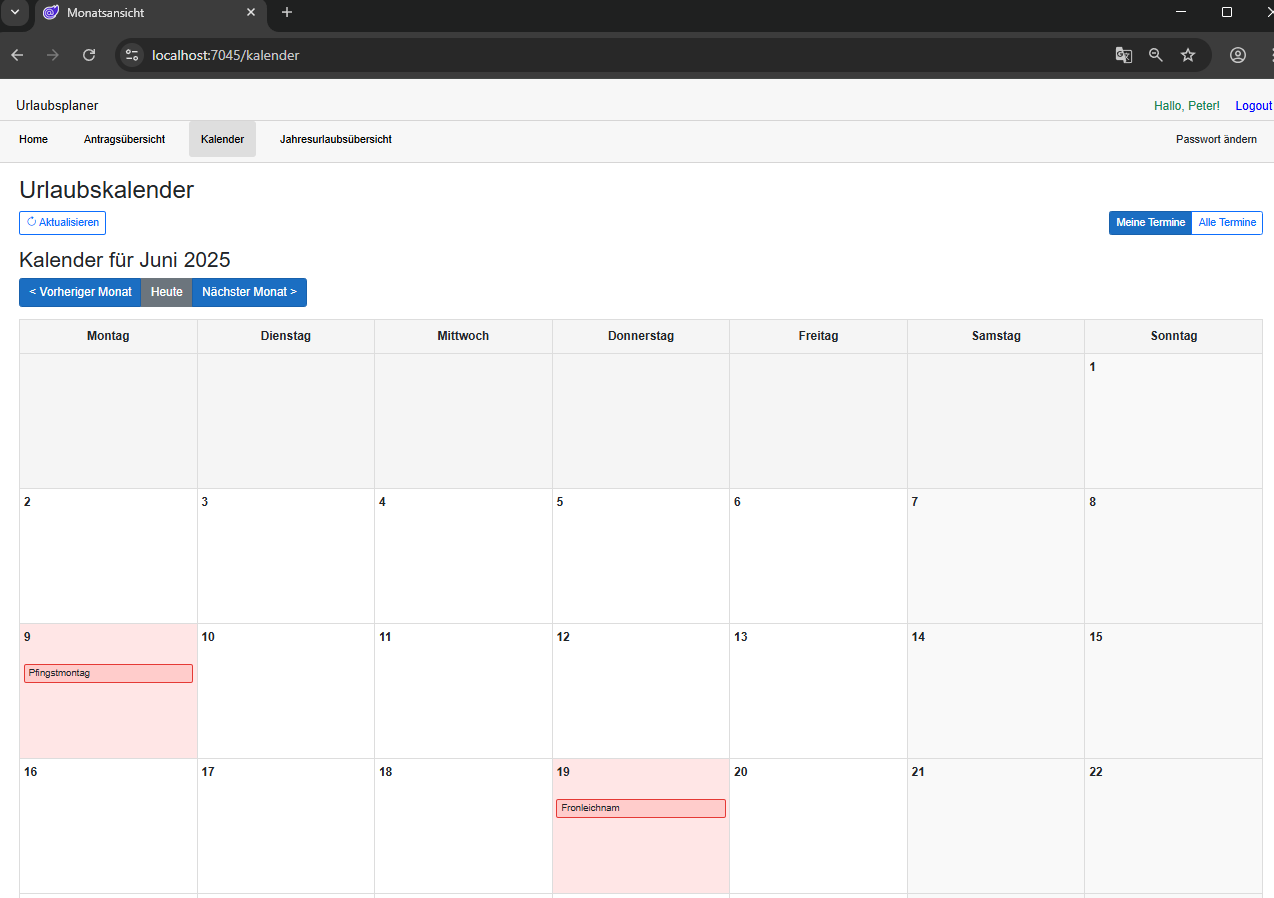Expand the tab search dropdown arrow
The width and height of the screenshot is (1274, 898).
coord(14,12)
